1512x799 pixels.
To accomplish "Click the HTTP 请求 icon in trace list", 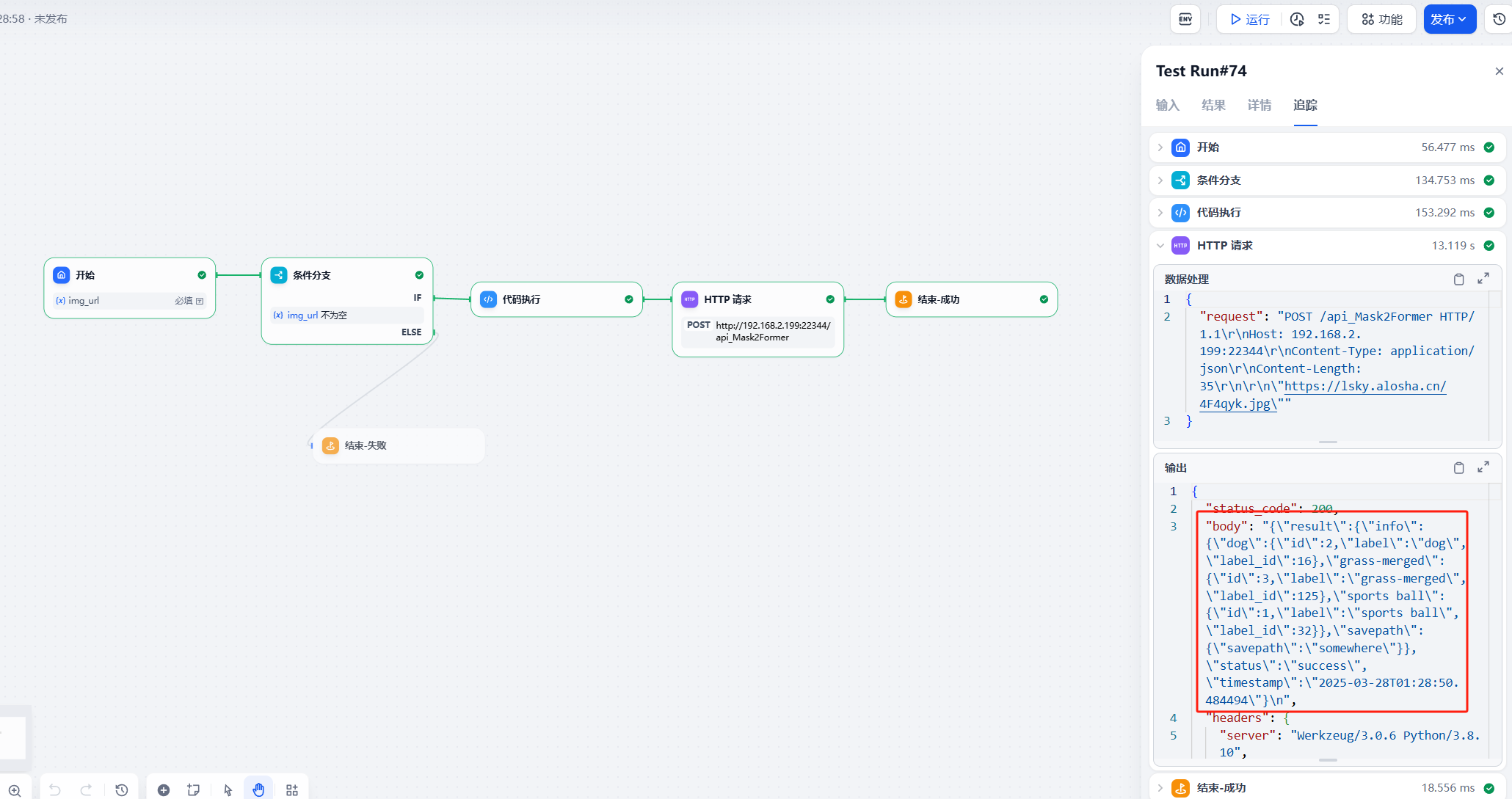I will [1180, 246].
